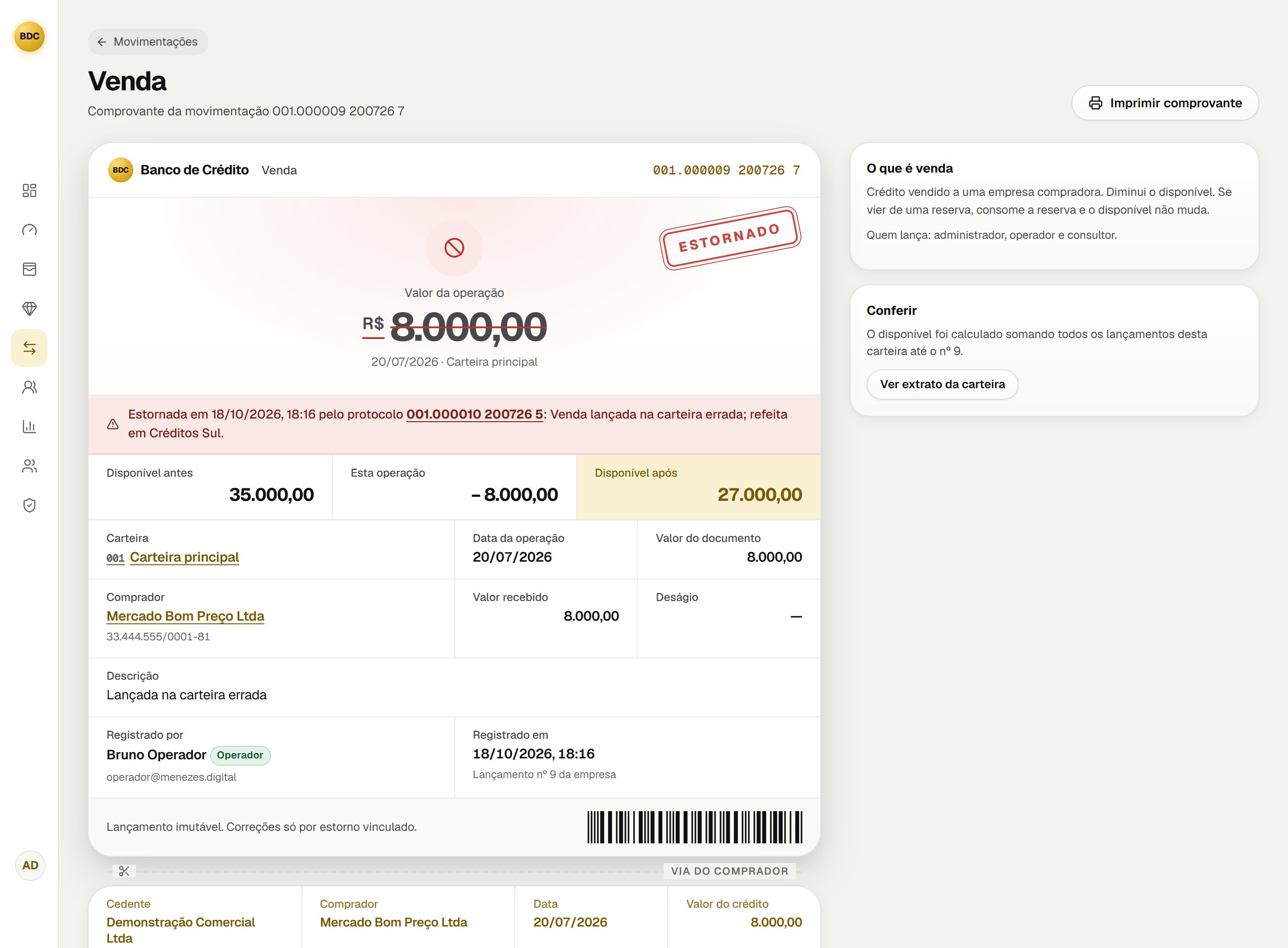Click Ver extrato da carteira

[942, 385]
